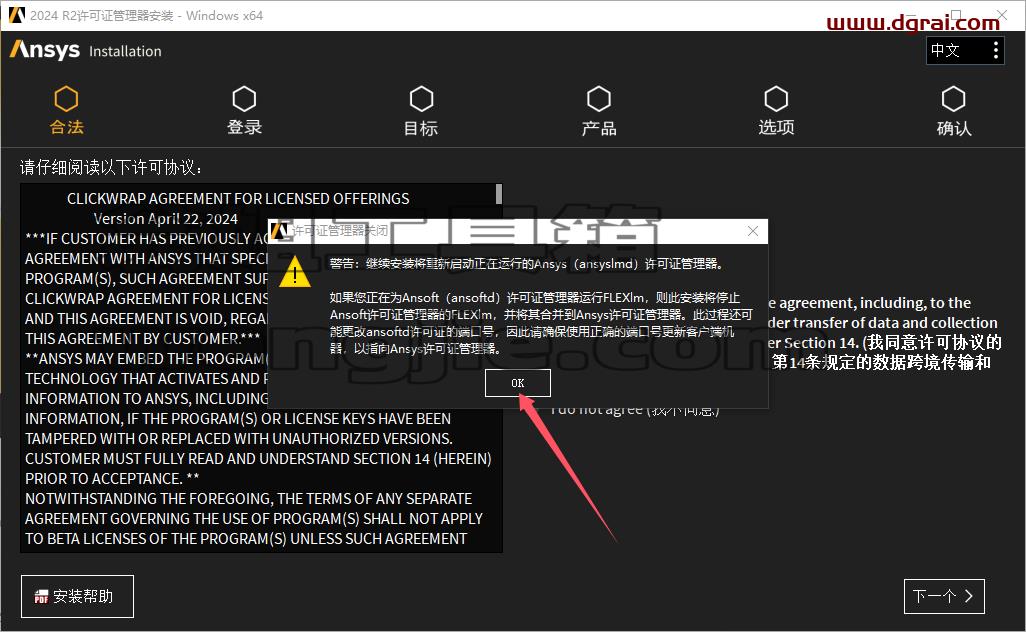Click the yellow warning triangle icon

pyautogui.click(x=295, y=272)
